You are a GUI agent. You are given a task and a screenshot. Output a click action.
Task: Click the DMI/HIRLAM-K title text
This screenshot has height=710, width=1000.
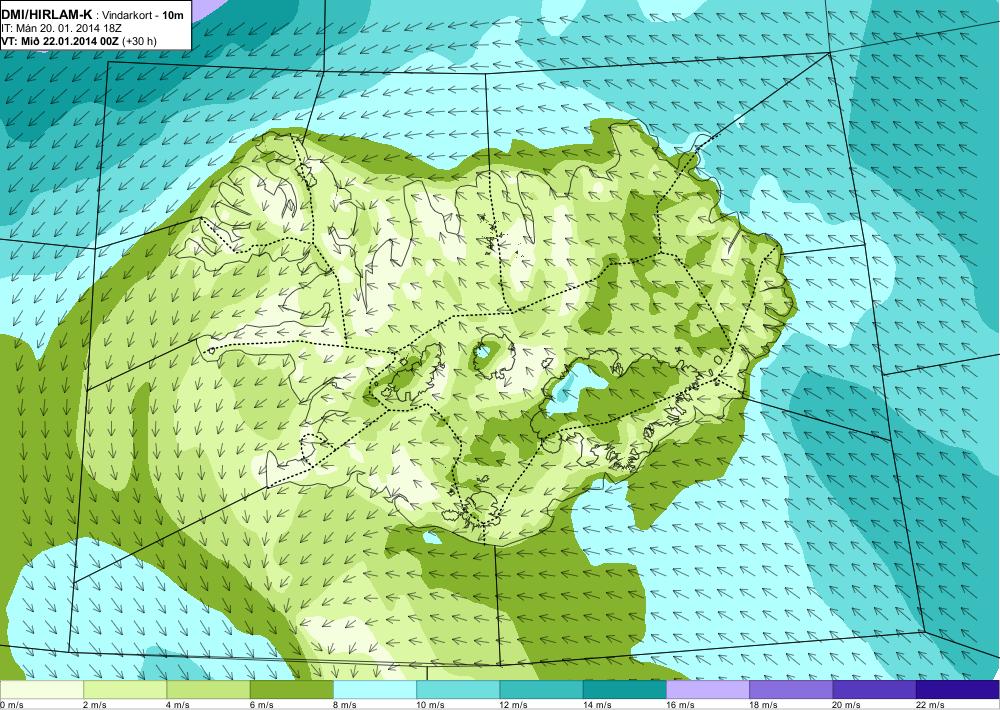[46, 13]
